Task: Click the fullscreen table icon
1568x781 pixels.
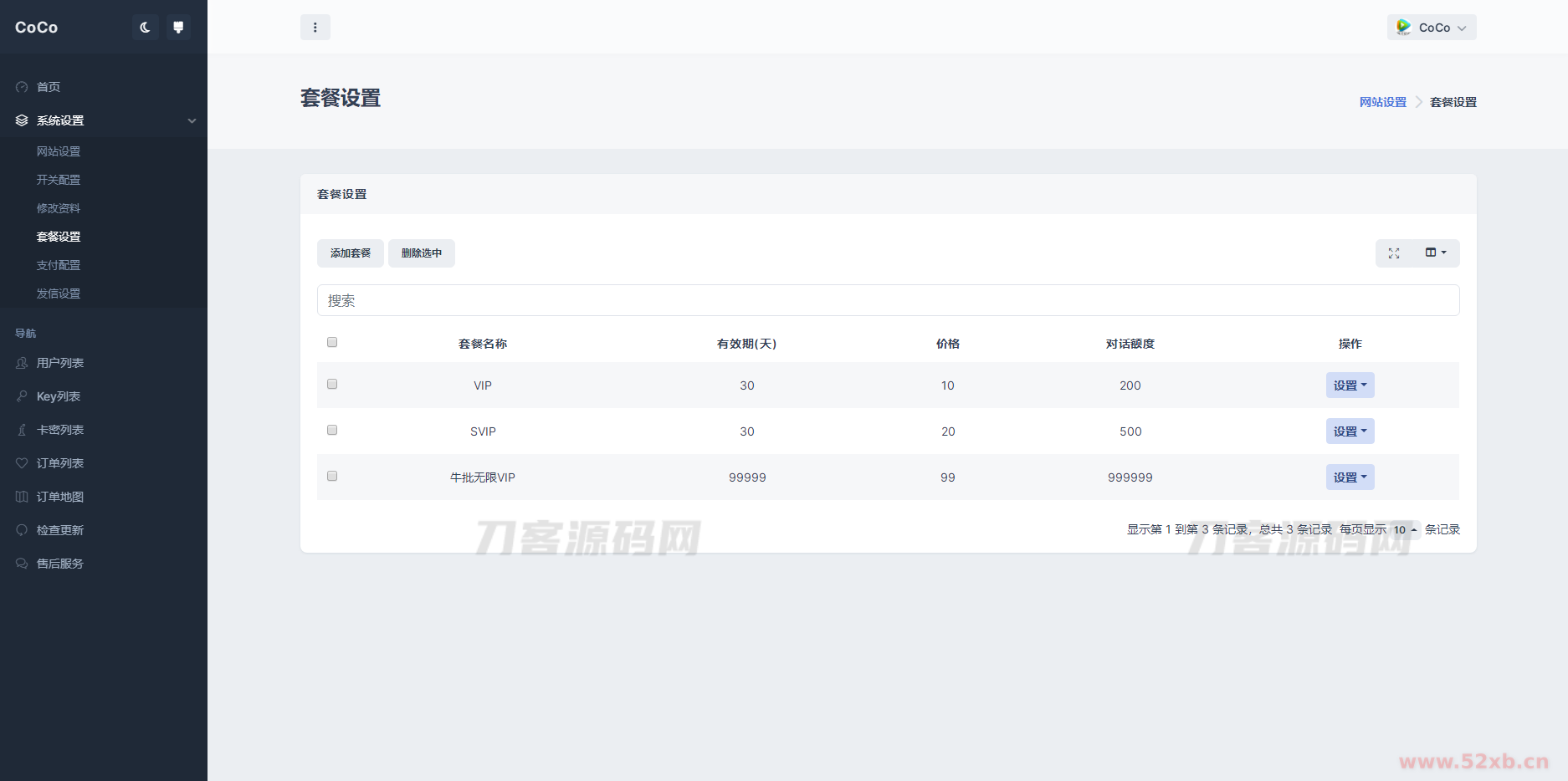Action: click(x=1394, y=253)
